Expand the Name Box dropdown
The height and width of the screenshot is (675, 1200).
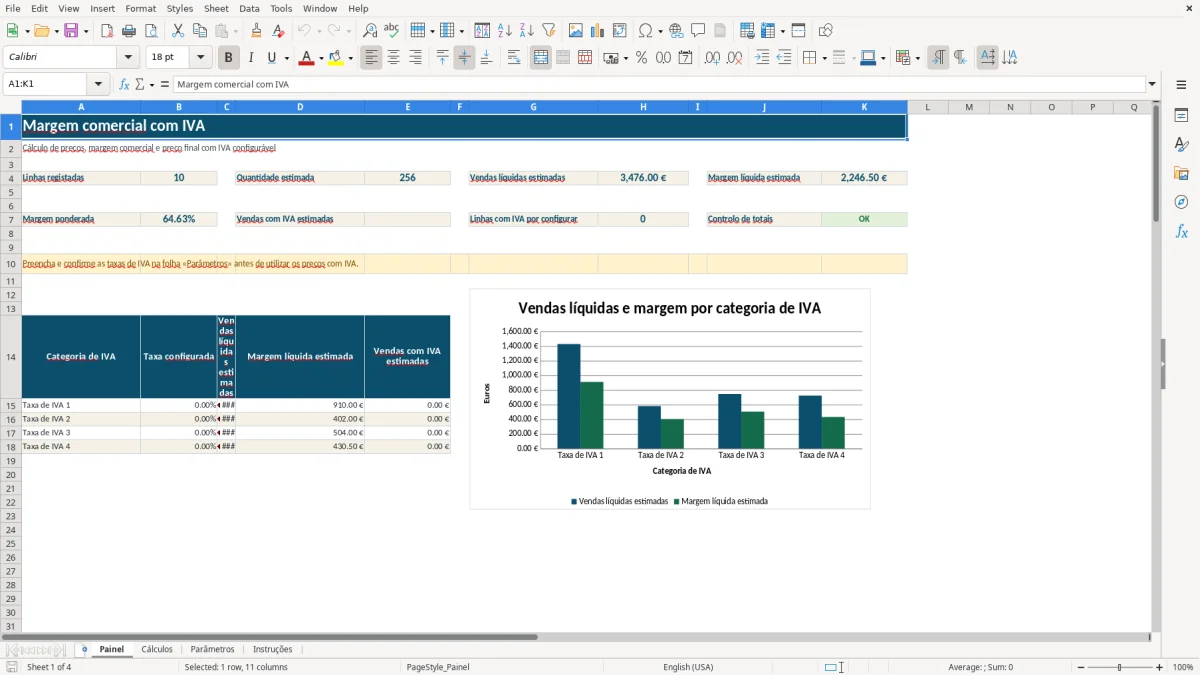click(x=98, y=85)
